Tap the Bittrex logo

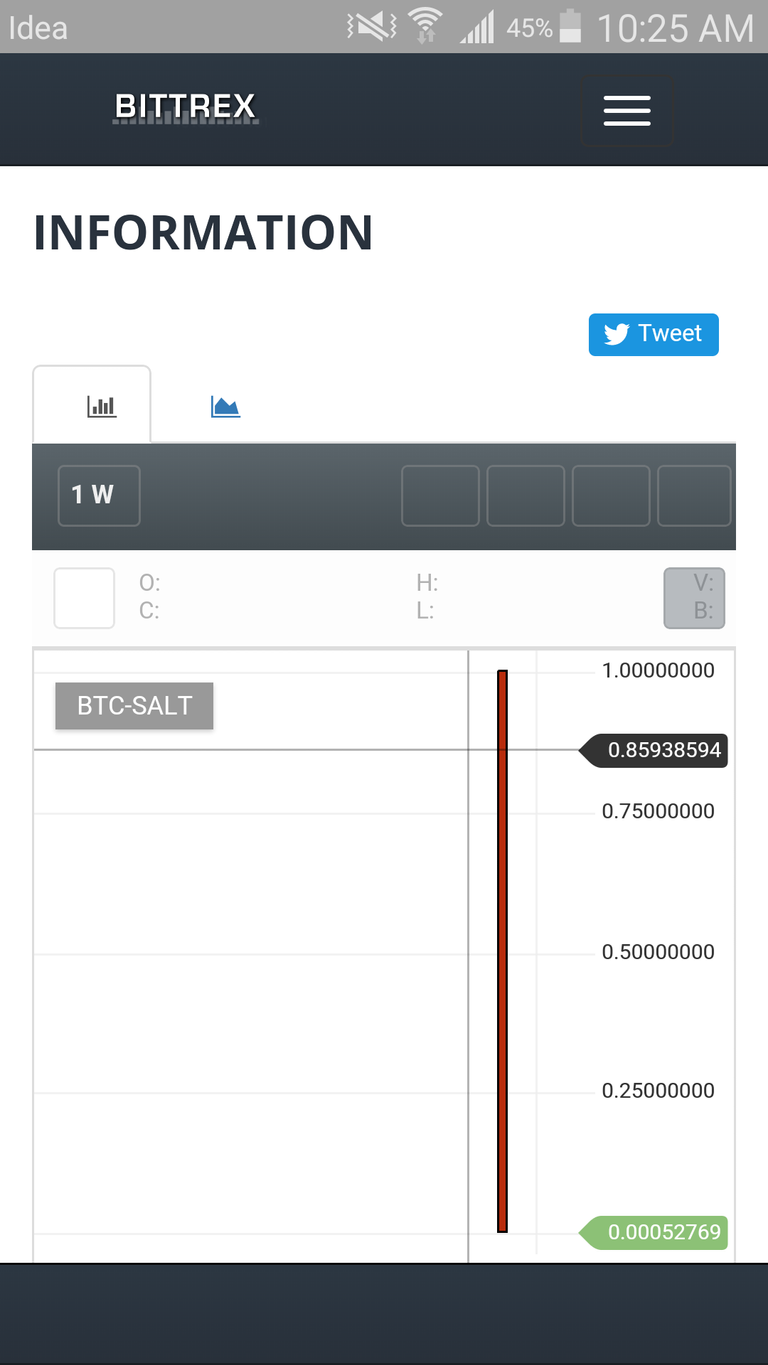[x=186, y=108]
